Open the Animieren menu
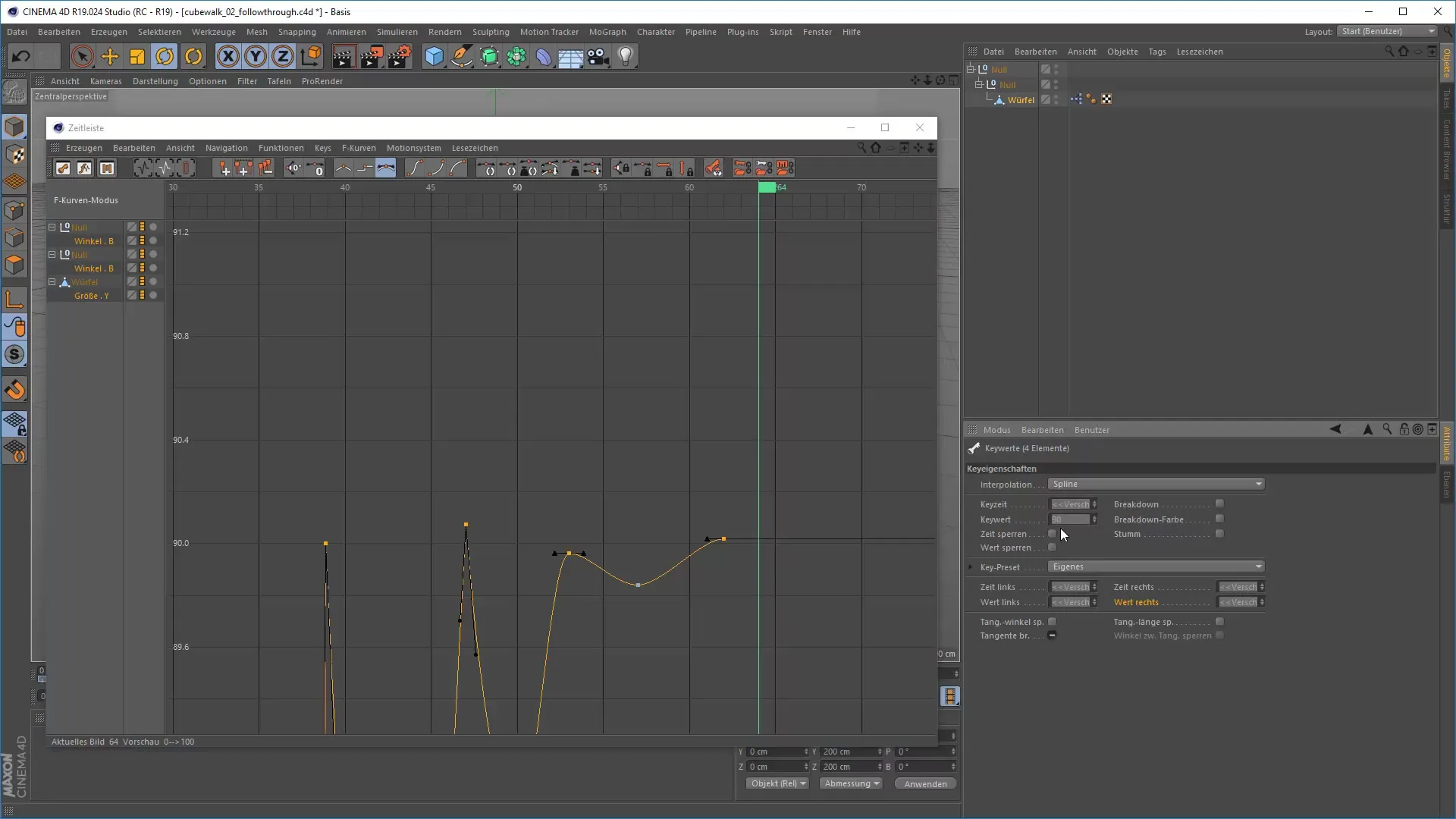This screenshot has height=819, width=1456. (x=346, y=32)
